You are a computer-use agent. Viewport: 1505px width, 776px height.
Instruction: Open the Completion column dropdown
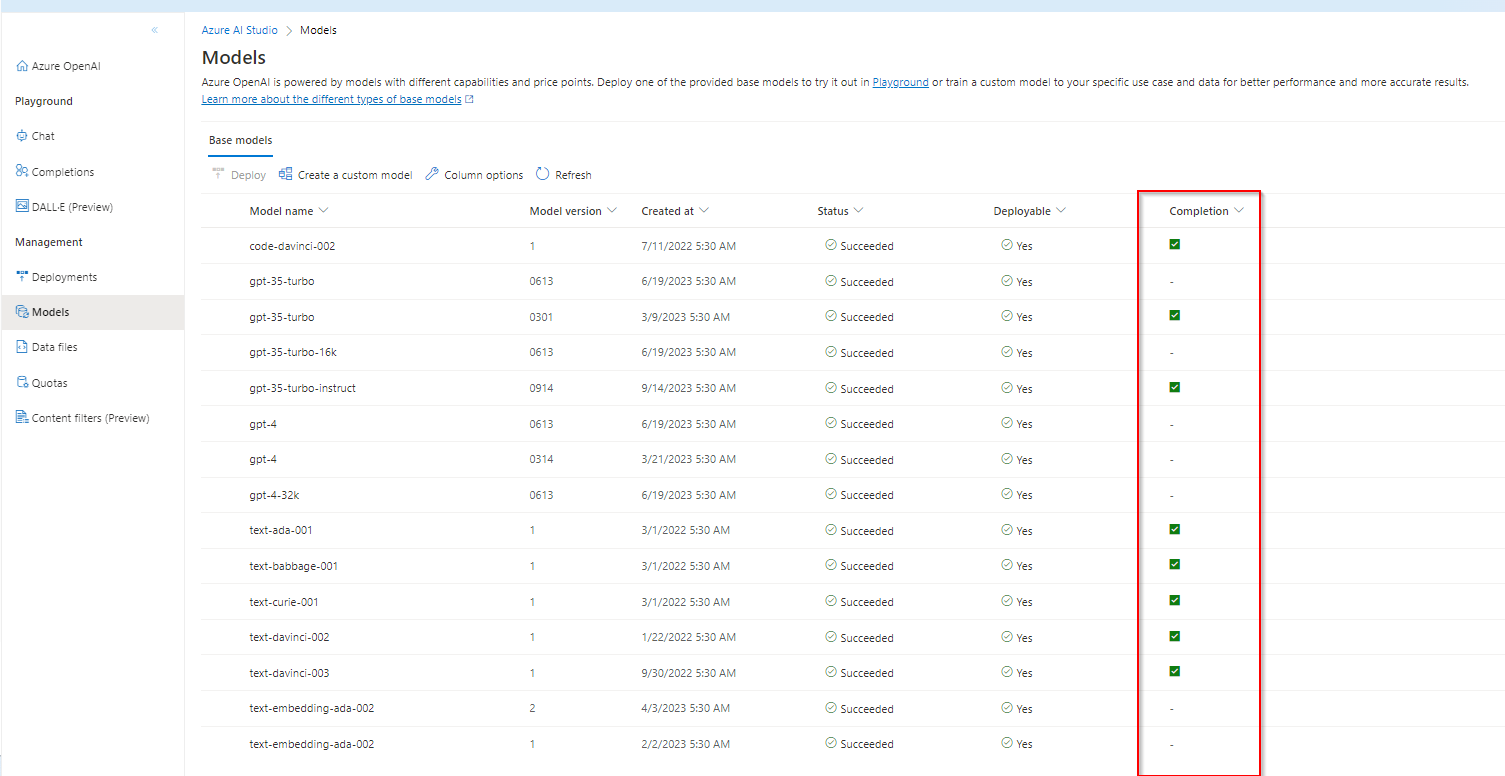(x=1239, y=211)
